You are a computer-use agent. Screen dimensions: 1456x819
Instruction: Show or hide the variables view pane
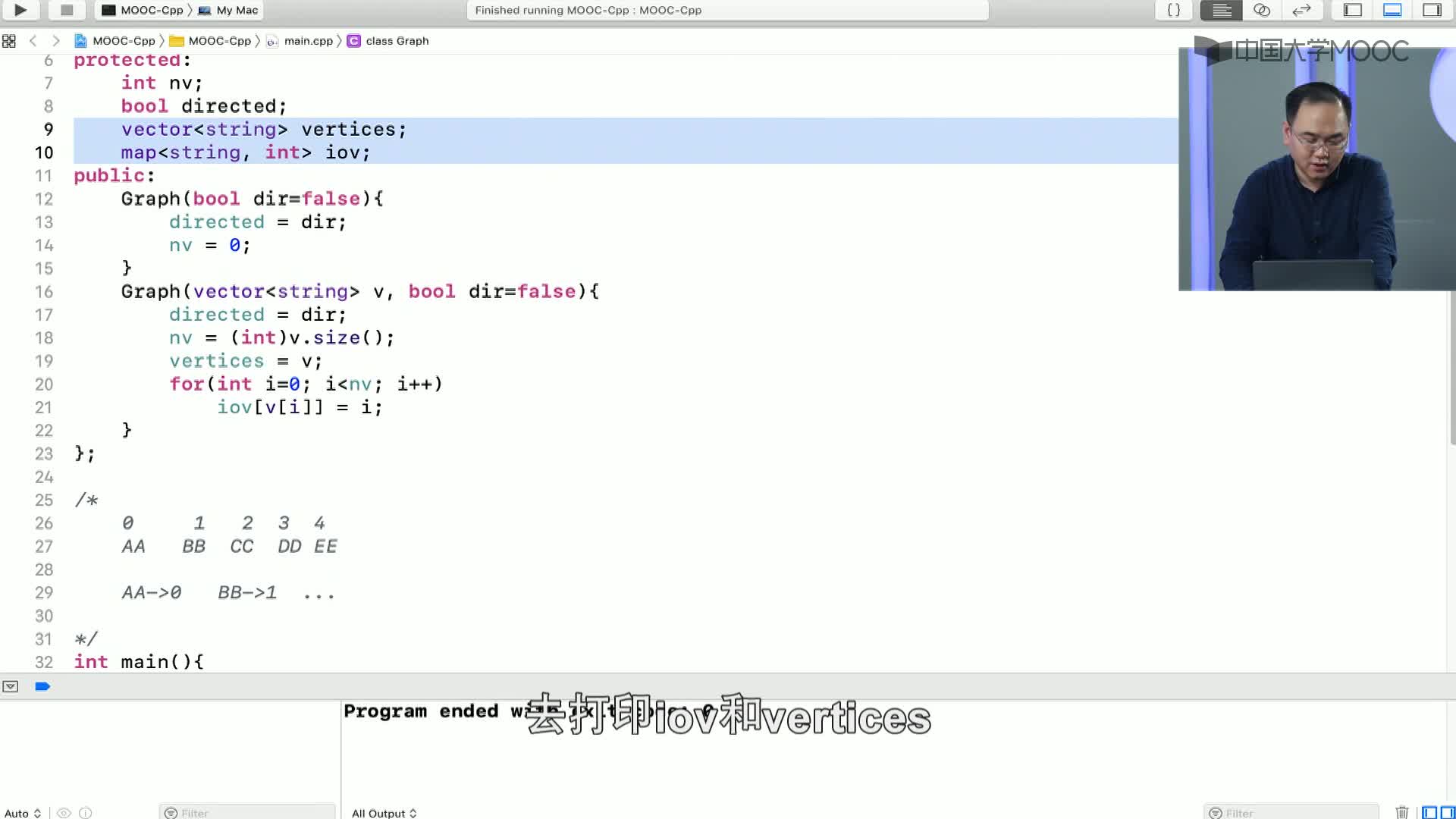[x=1429, y=813]
